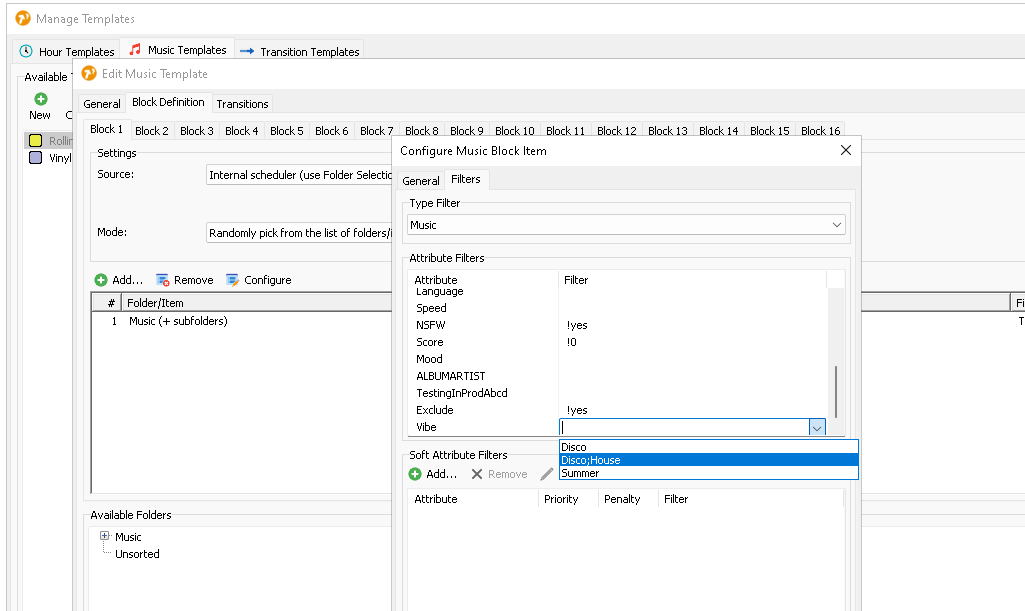Select the Block 16 tab
This screenshot has height=611, width=1025.
click(820, 131)
